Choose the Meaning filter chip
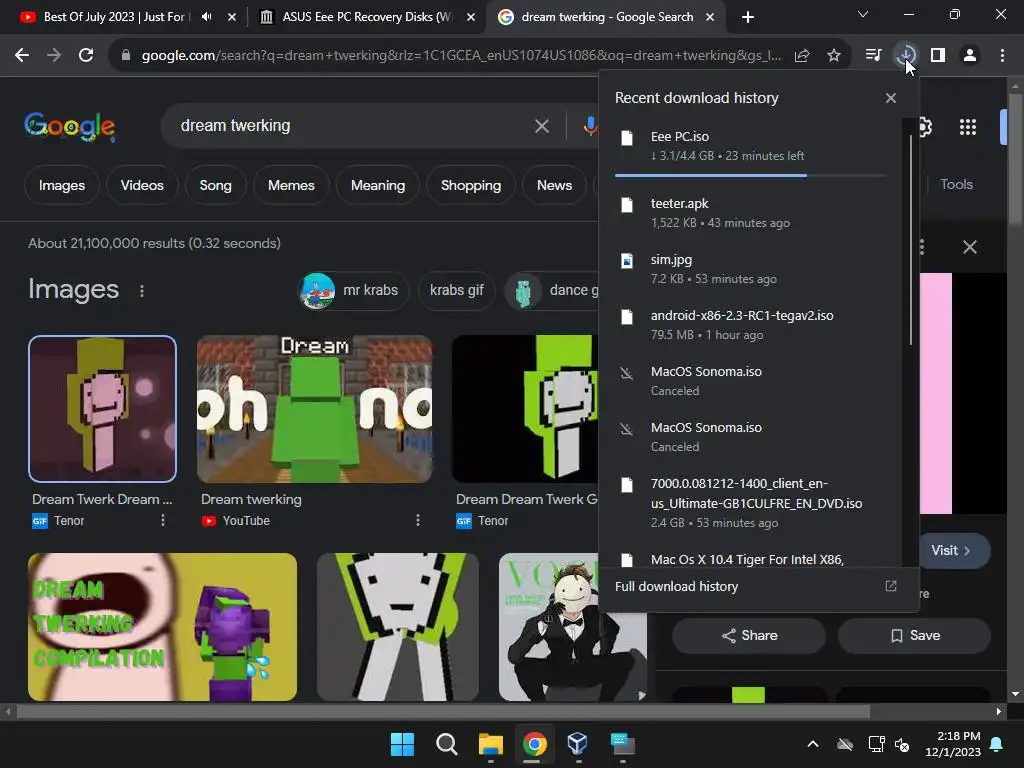Screen dimensions: 1024x768 pyautogui.click(x=378, y=185)
